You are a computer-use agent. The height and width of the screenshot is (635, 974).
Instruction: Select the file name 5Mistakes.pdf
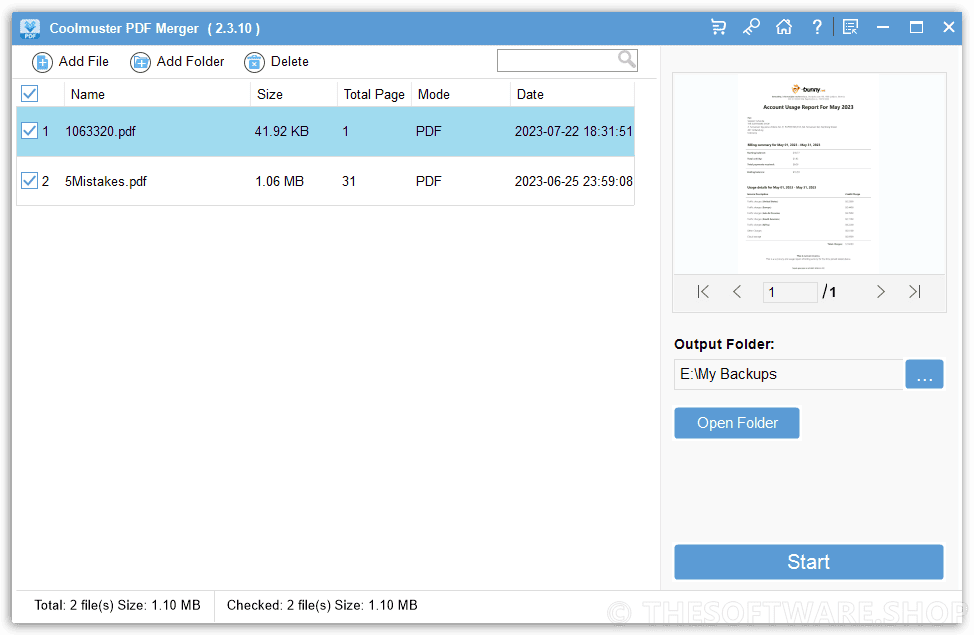106,181
